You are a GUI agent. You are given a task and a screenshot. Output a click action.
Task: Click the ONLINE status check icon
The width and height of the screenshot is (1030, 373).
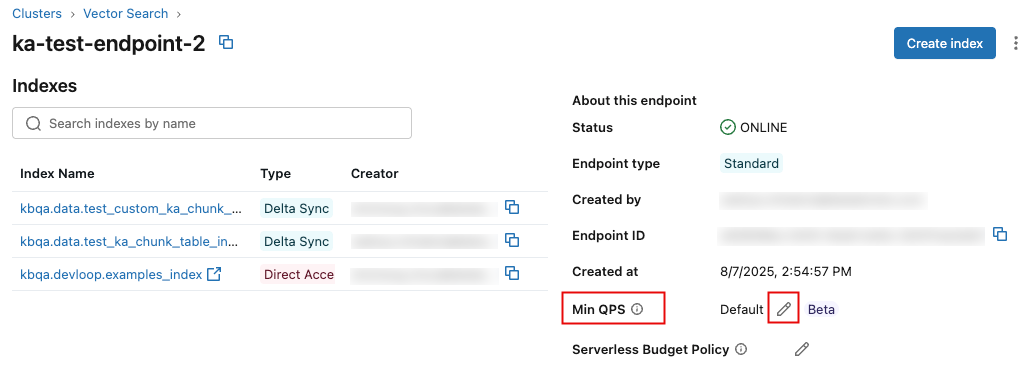[727, 127]
